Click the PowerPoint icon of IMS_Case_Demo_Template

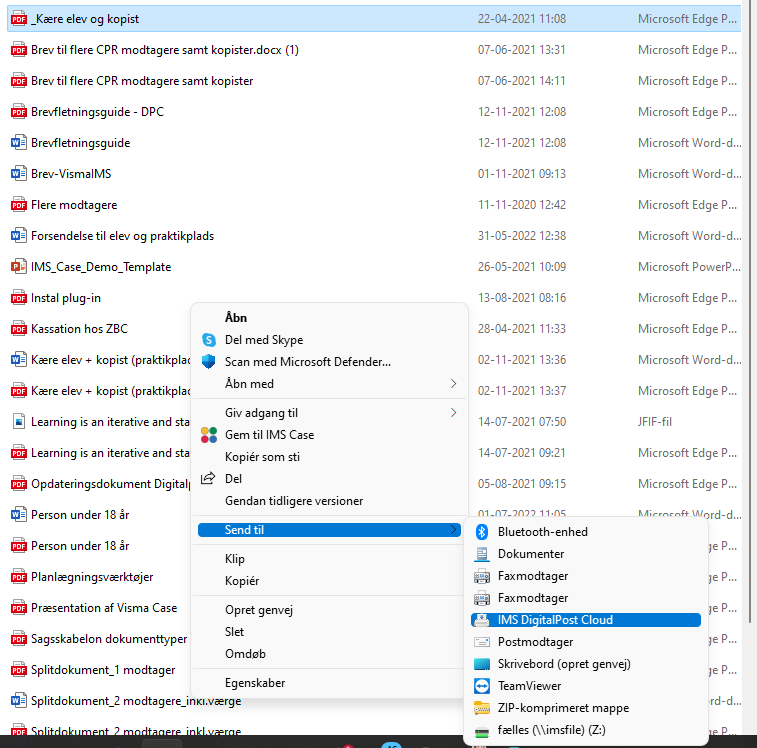click(x=18, y=267)
